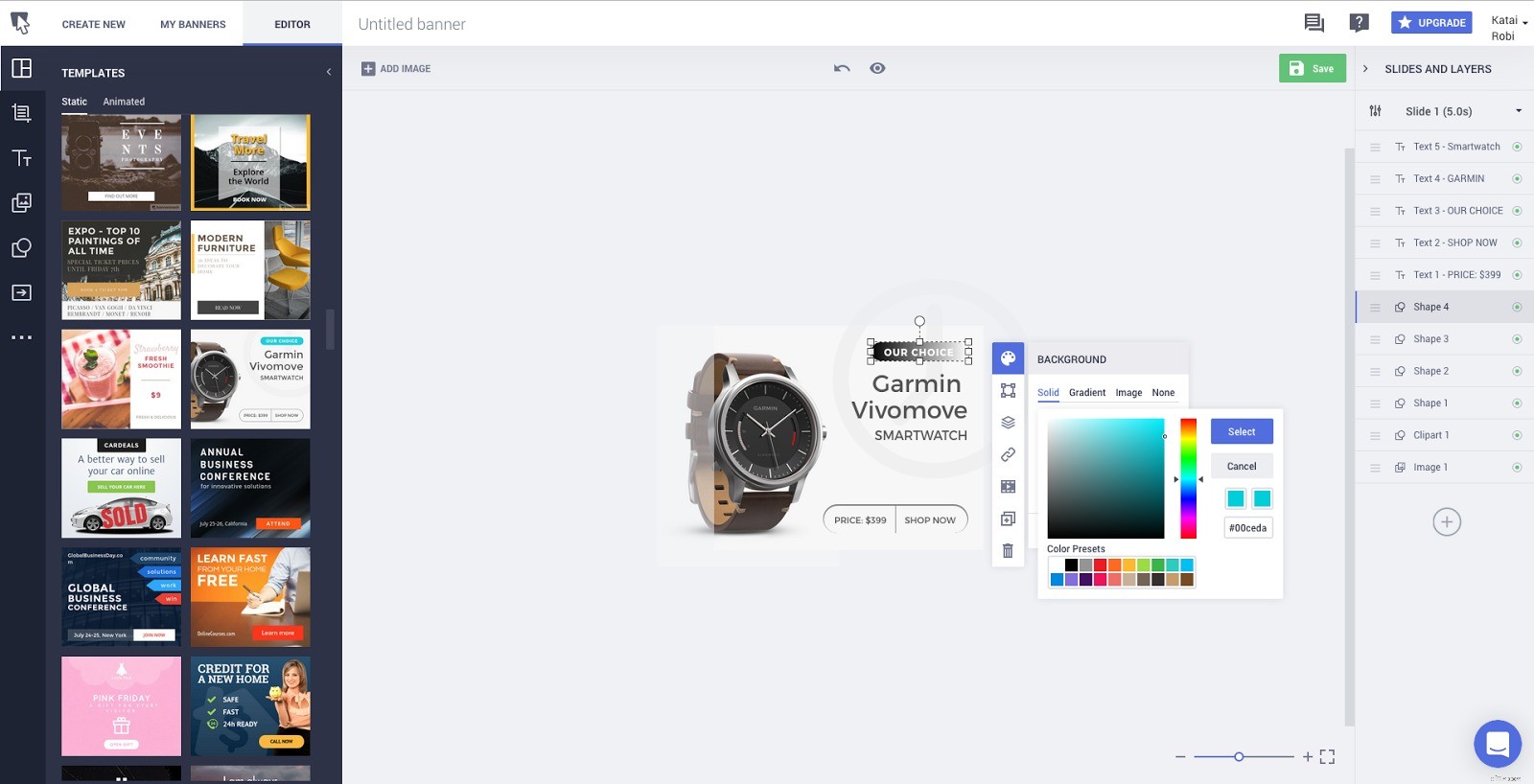The width and height of the screenshot is (1534, 784).
Task: Toggle visibility of Image 1 layer
Action: click(x=1517, y=468)
